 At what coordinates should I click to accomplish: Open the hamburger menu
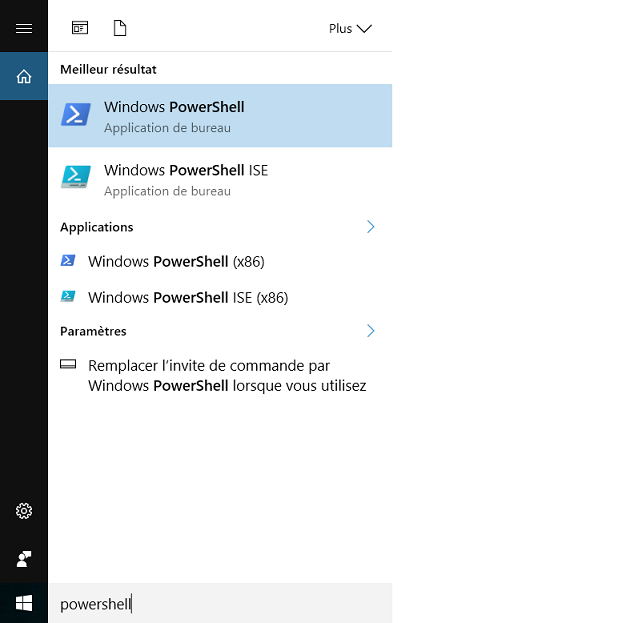point(24,28)
